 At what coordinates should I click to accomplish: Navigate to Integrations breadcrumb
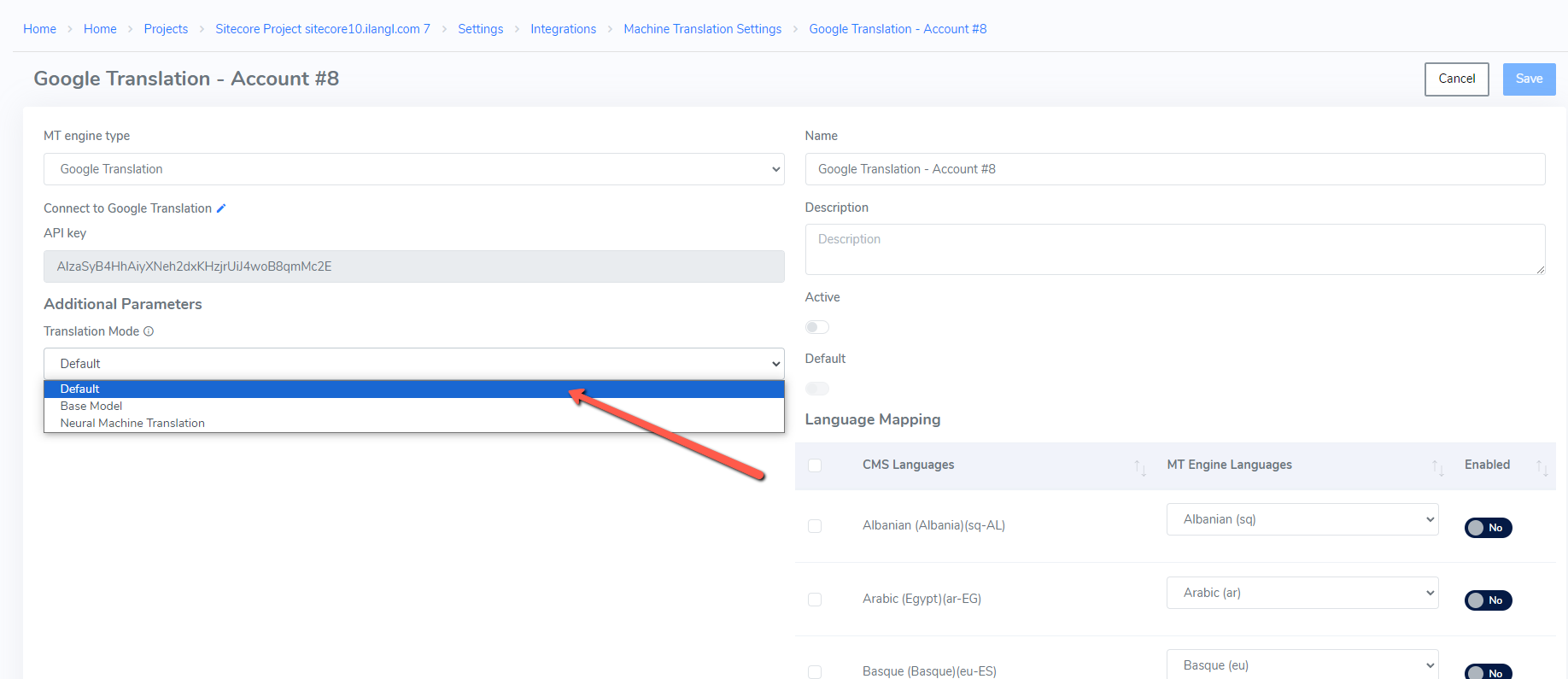[564, 29]
